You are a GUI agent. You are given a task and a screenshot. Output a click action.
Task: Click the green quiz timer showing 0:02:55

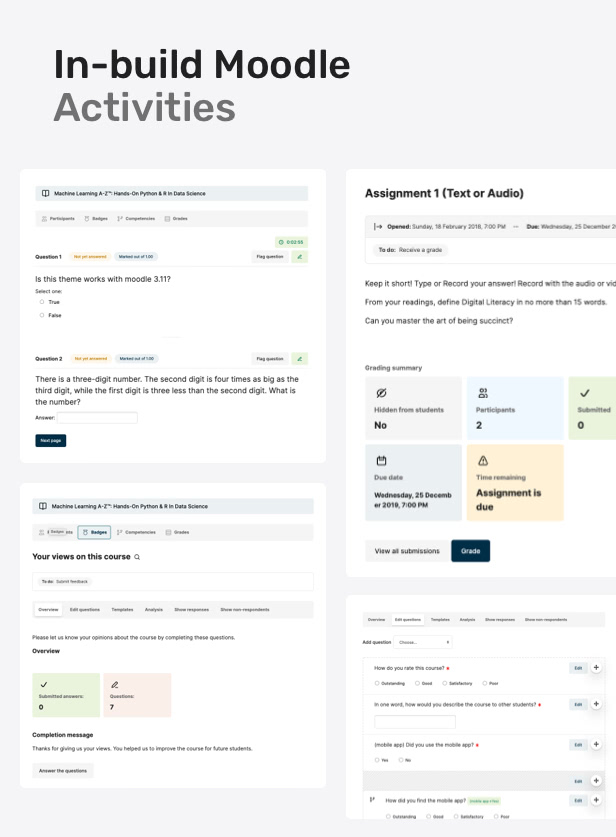(291, 242)
